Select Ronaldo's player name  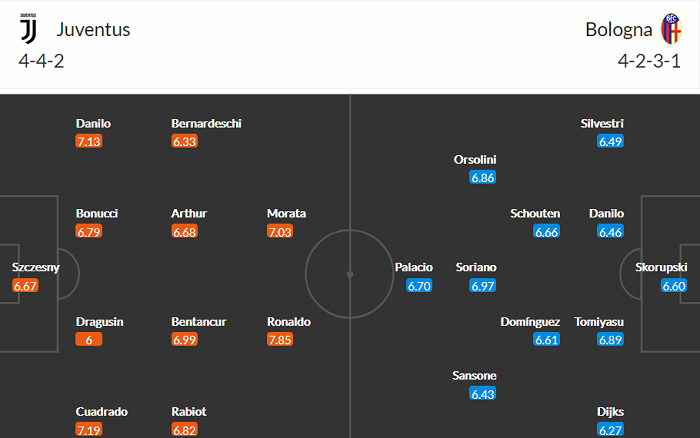pos(288,322)
